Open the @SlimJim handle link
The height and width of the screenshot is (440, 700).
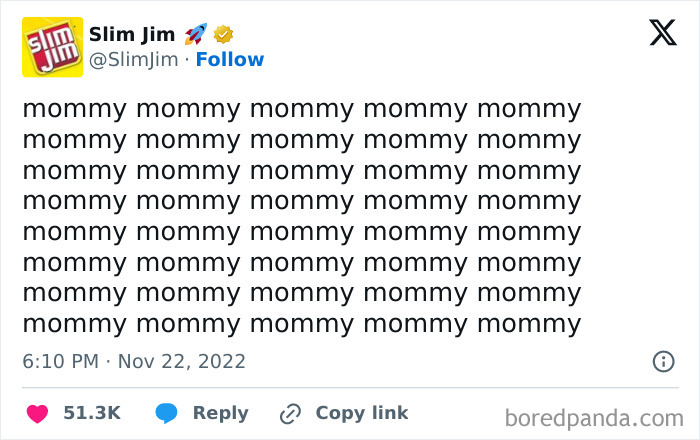(x=133, y=60)
